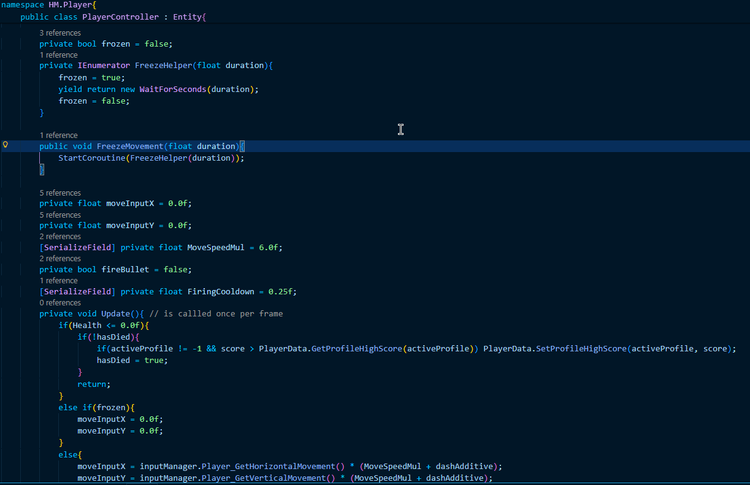This screenshot has width=750, height=485.
Task: Open '5 references' lens above moveInputX
Action: point(60,193)
